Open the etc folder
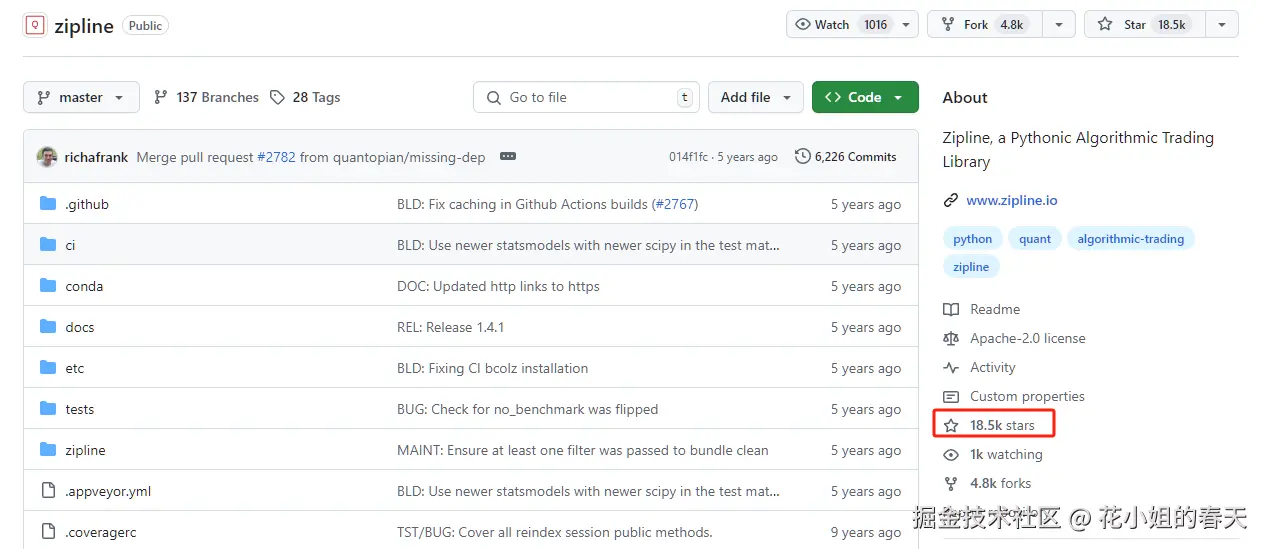The height and width of the screenshot is (549, 1265). tap(75, 368)
